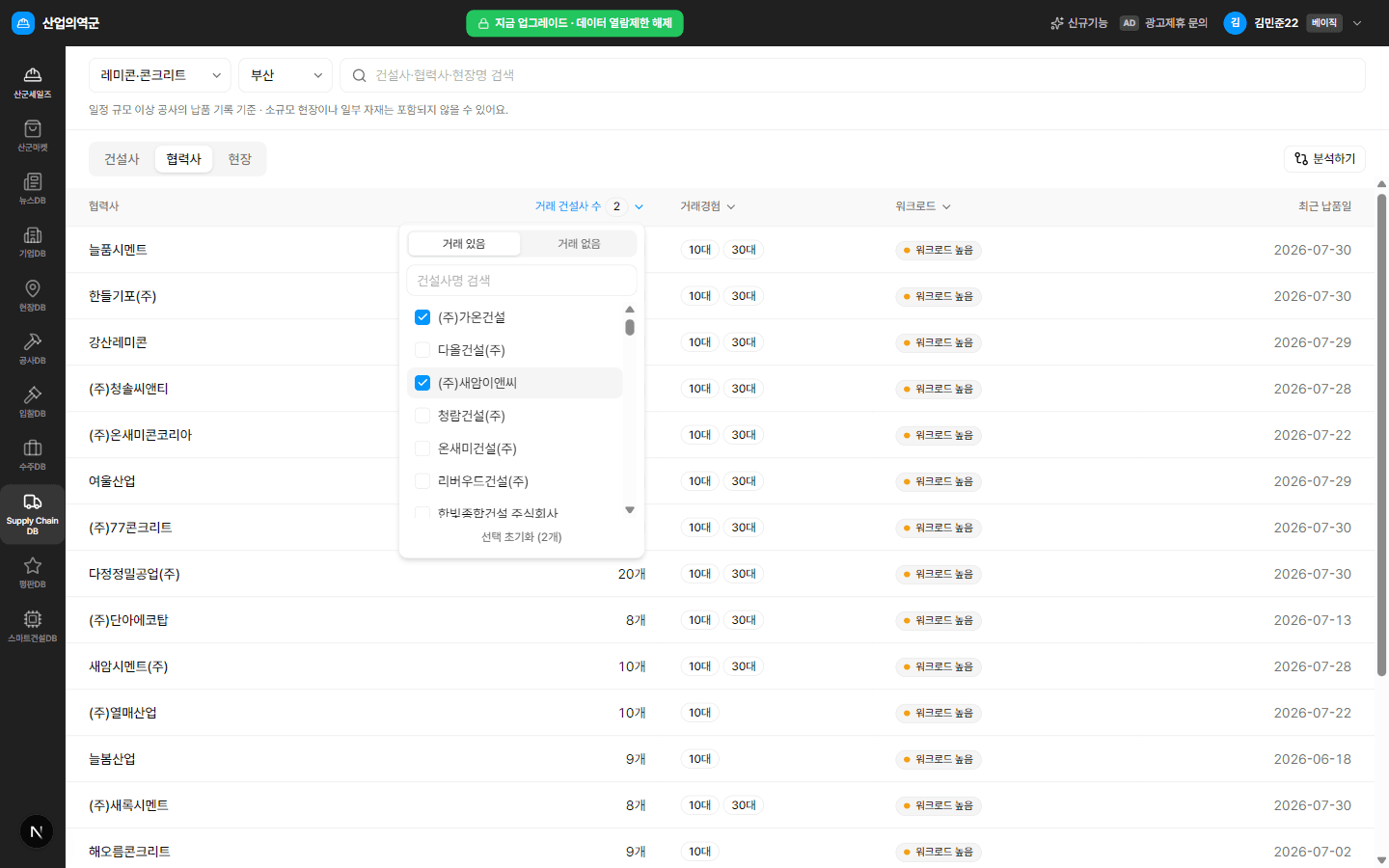Viewport: 1389px width, 868px height.
Task: Click 워크로드 높음 badge in 늘봄산업 row
Action: click(939, 759)
